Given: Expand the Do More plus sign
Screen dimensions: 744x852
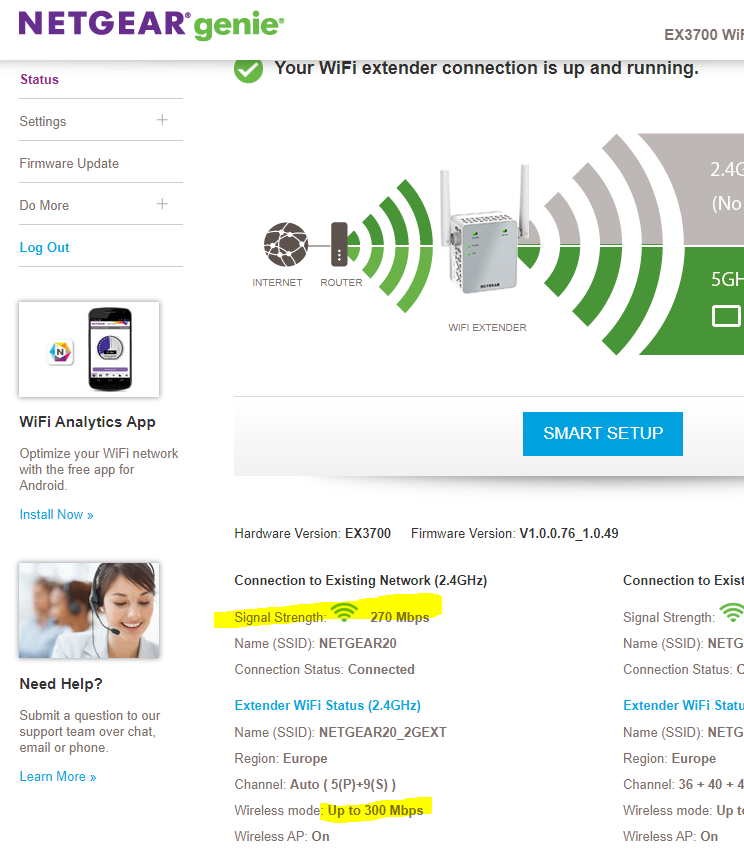Looking at the screenshot, I should [162, 204].
